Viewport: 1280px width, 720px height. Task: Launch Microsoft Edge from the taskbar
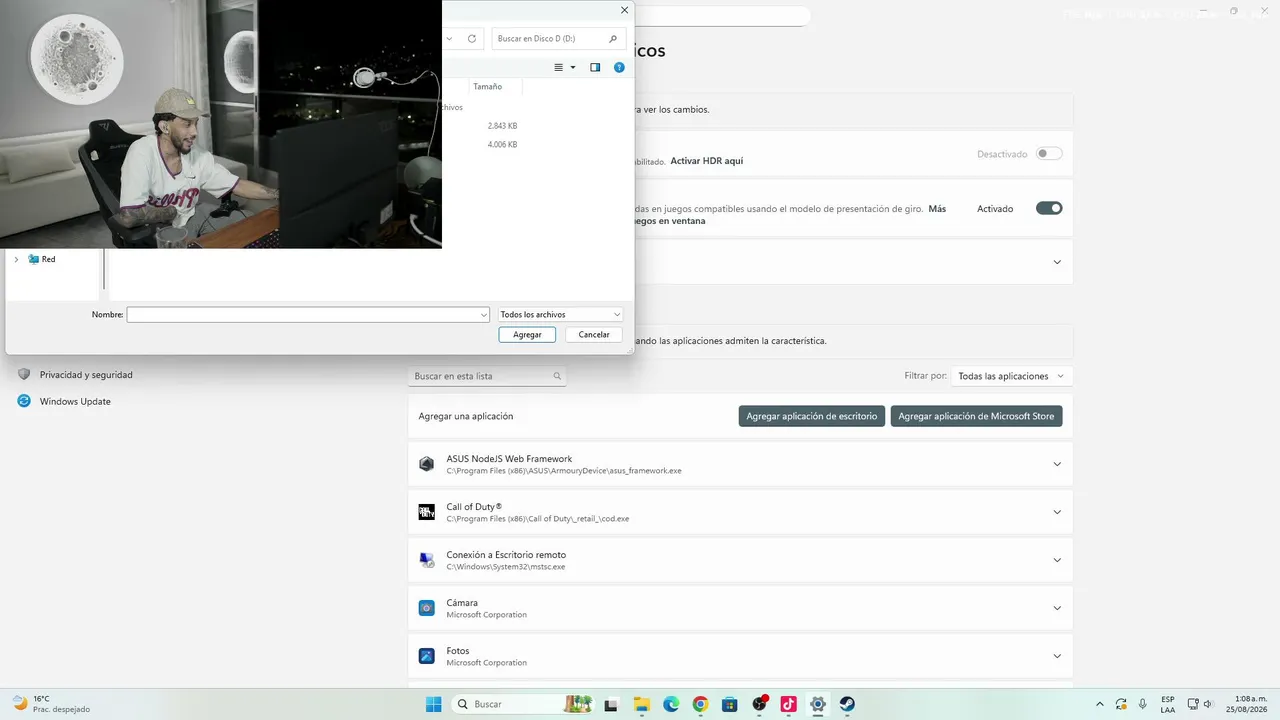click(671, 704)
